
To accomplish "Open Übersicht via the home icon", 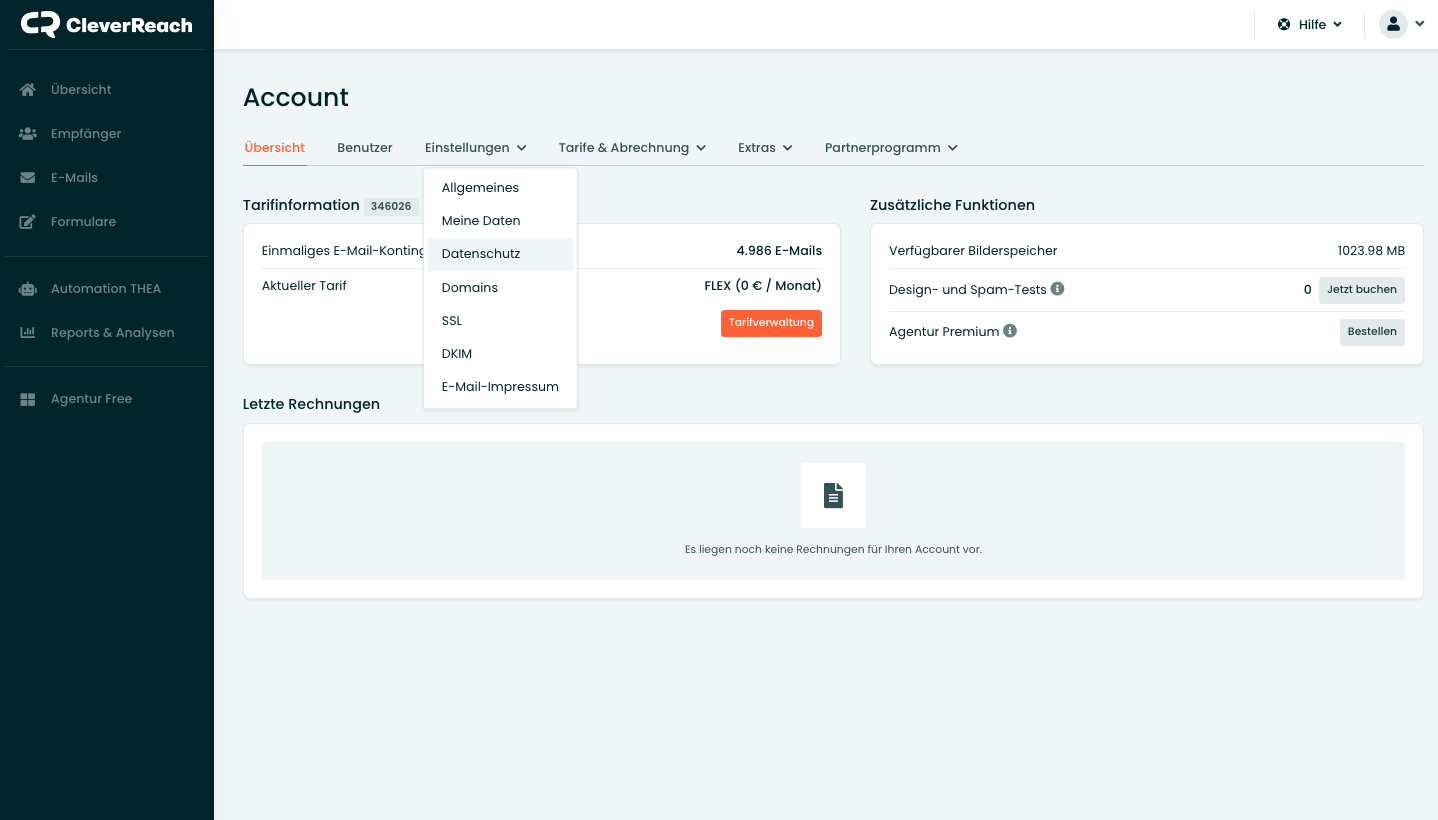I will 28,90.
